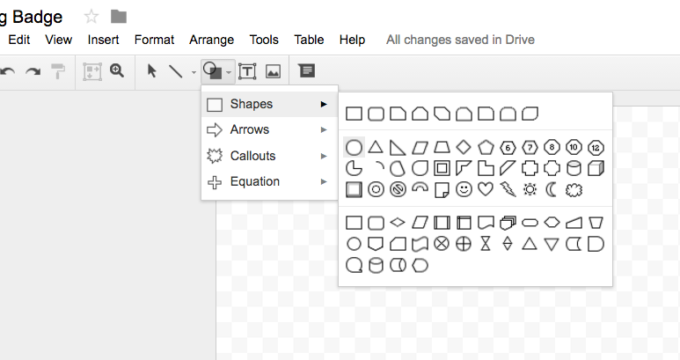Open the line type dropdown arrow
The width and height of the screenshot is (680, 360).
pyautogui.click(x=193, y=72)
